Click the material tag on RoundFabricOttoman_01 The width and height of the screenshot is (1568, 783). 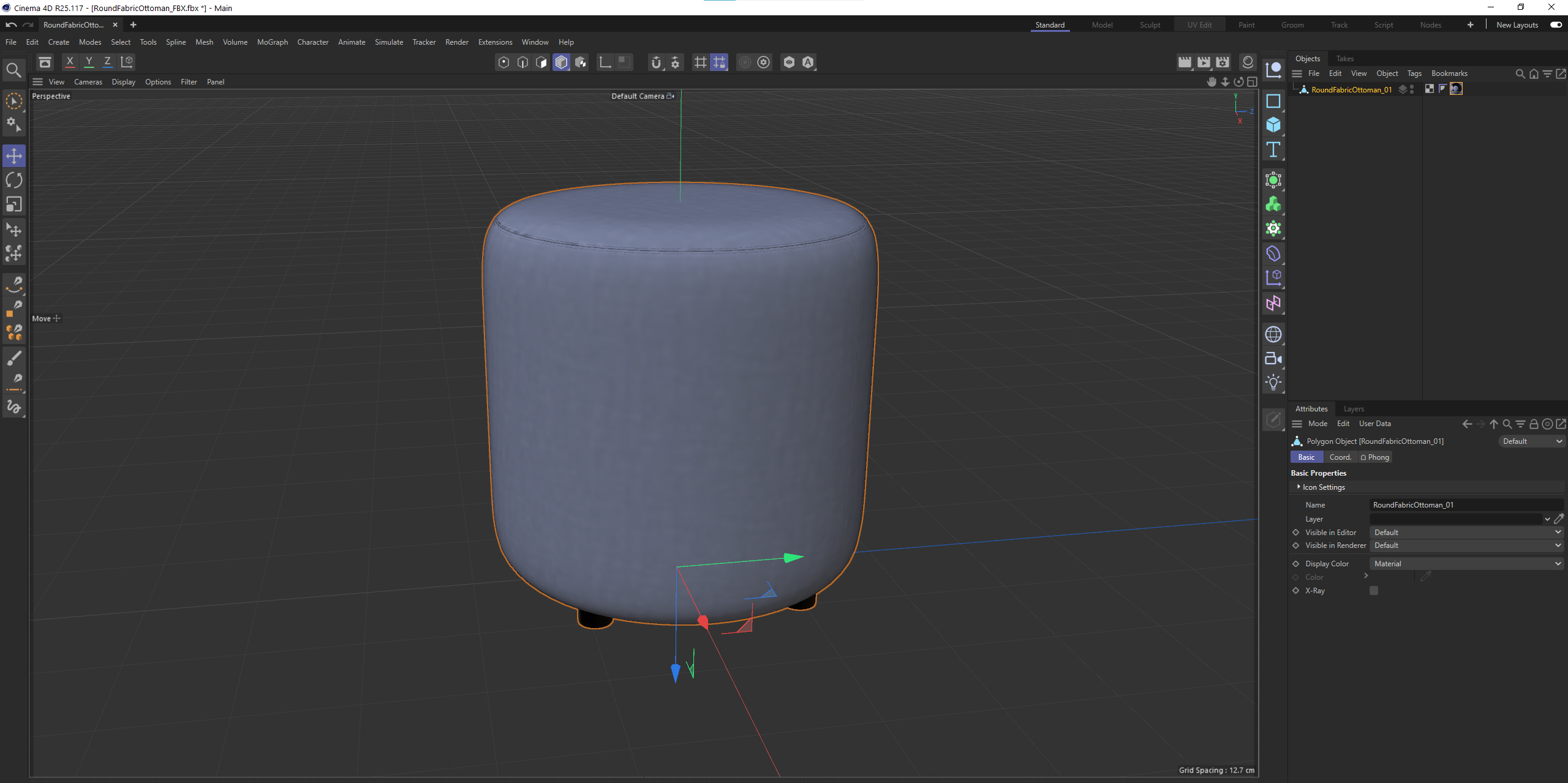[x=1456, y=89]
